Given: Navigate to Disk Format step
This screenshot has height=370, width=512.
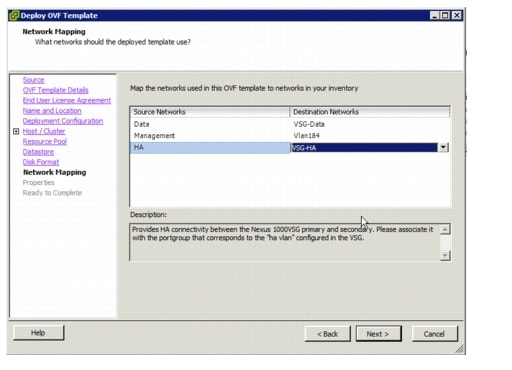Looking at the screenshot, I should click(x=41, y=162).
